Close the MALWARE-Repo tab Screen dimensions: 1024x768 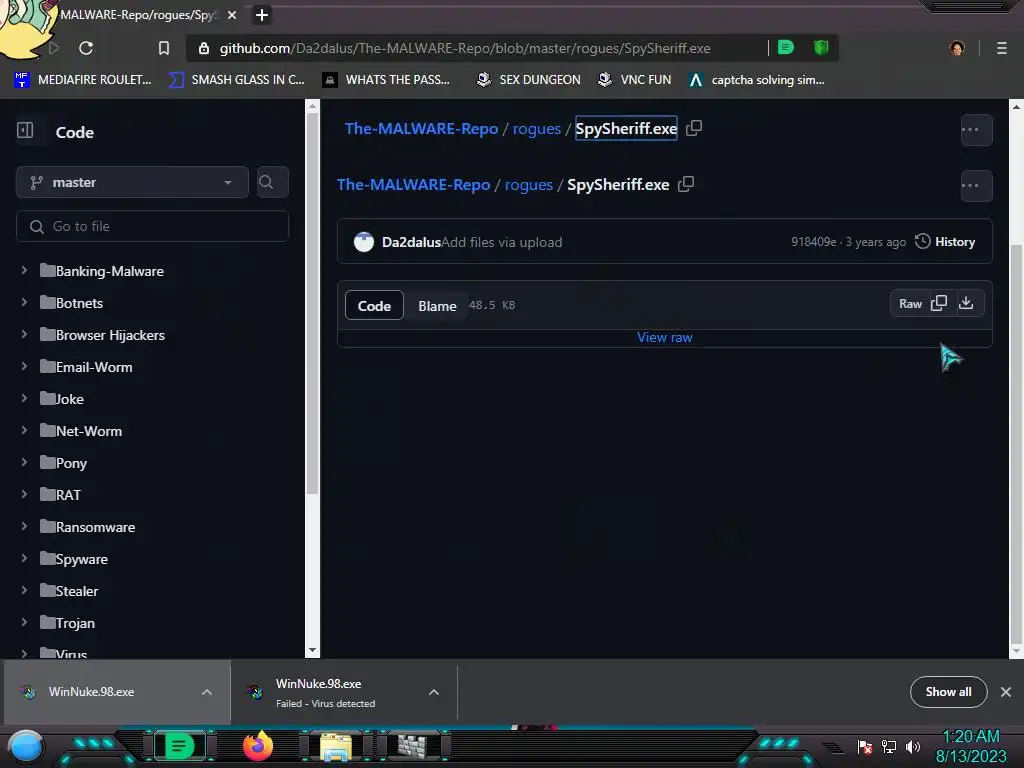(x=232, y=14)
